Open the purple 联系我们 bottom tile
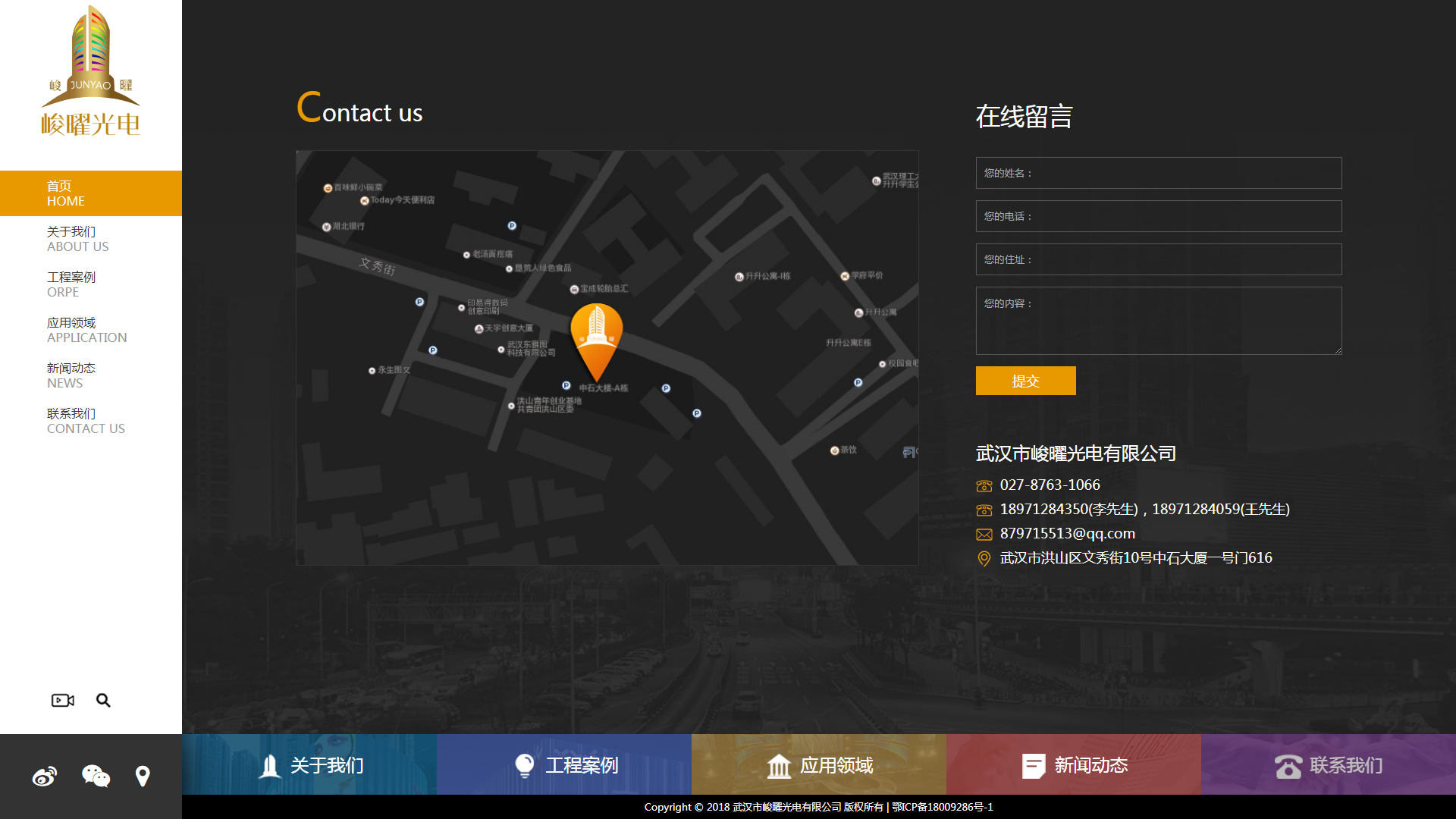This screenshot has width=1456, height=819. (x=1329, y=764)
